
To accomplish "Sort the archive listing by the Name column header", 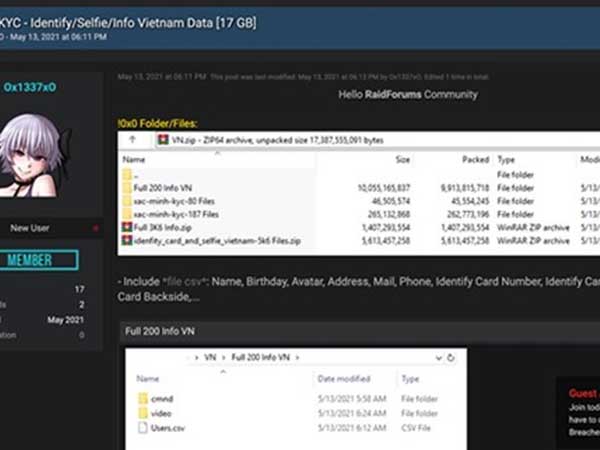I will tap(134, 160).
